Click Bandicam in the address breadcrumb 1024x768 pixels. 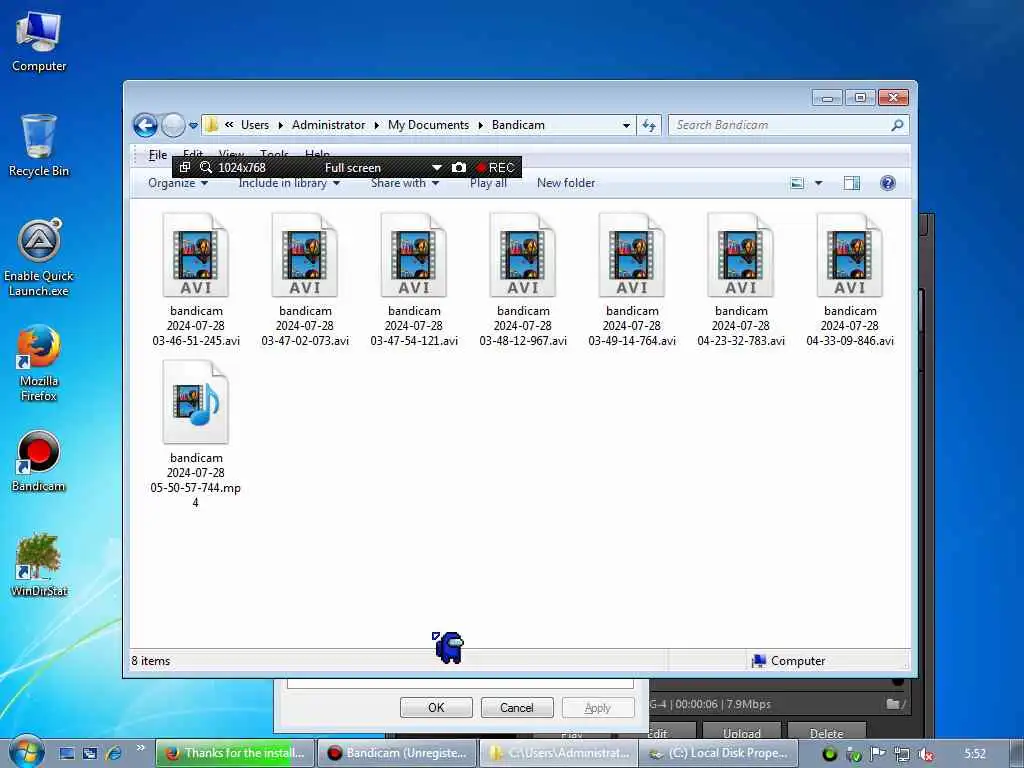click(518, 125)
